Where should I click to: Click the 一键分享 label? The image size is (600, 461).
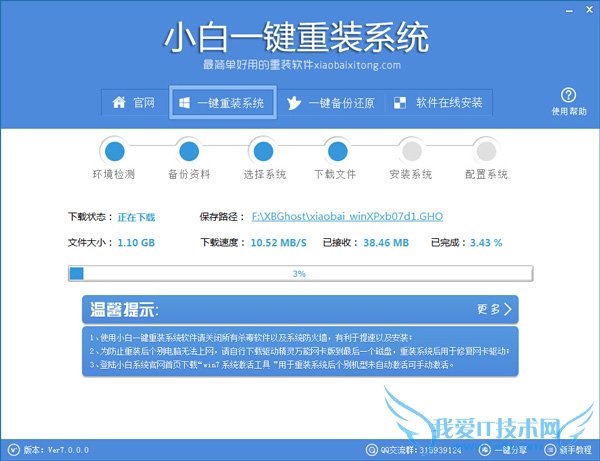click(510, 450)
